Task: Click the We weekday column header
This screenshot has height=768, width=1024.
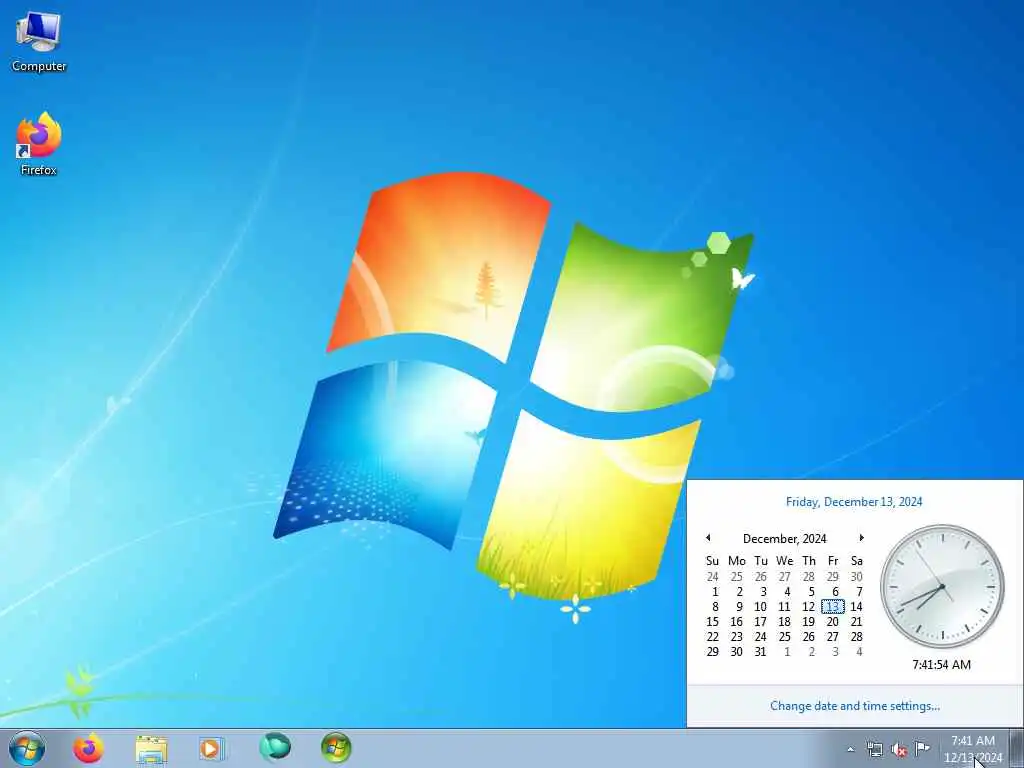Action: click(x=784, y=561)
